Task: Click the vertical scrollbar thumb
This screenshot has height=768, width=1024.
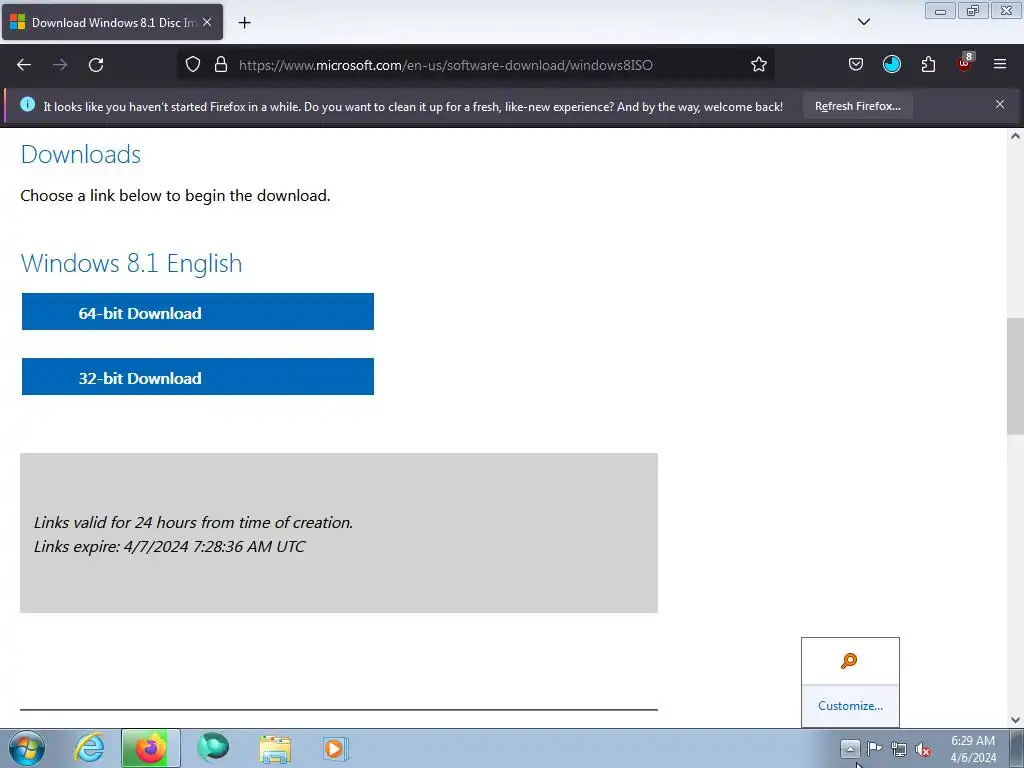Action: click(1015, 376)
